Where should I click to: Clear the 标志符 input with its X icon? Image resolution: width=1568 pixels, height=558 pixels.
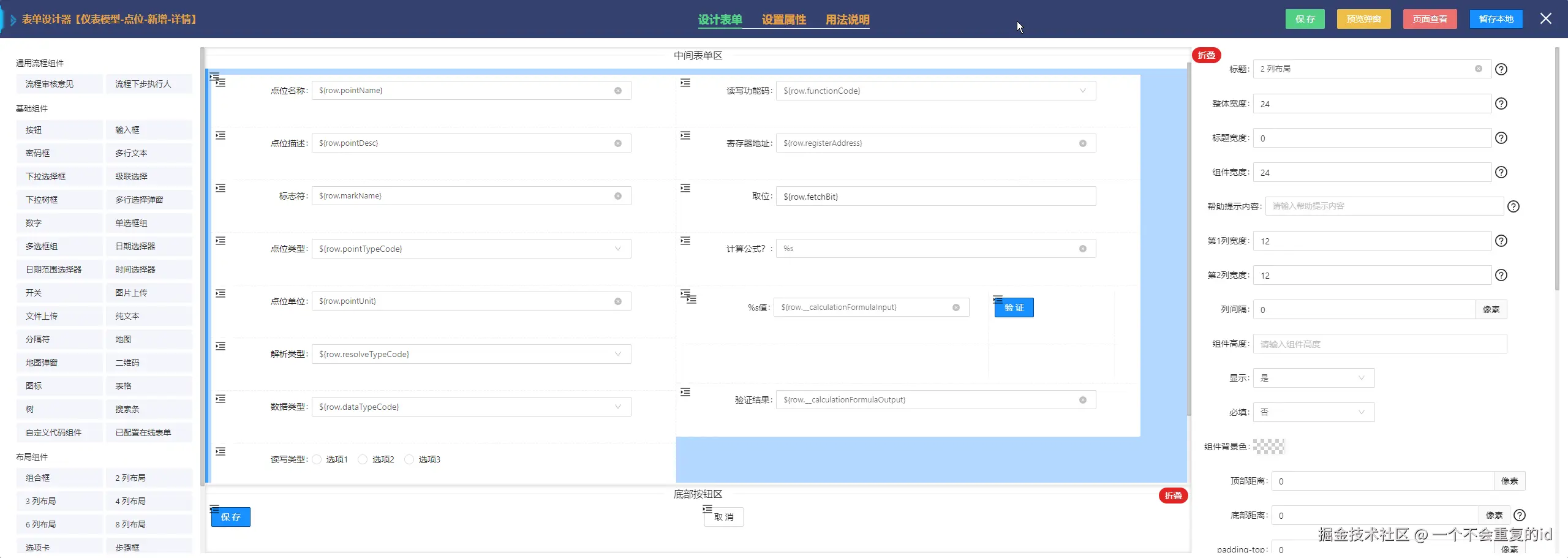pos(618,196)
